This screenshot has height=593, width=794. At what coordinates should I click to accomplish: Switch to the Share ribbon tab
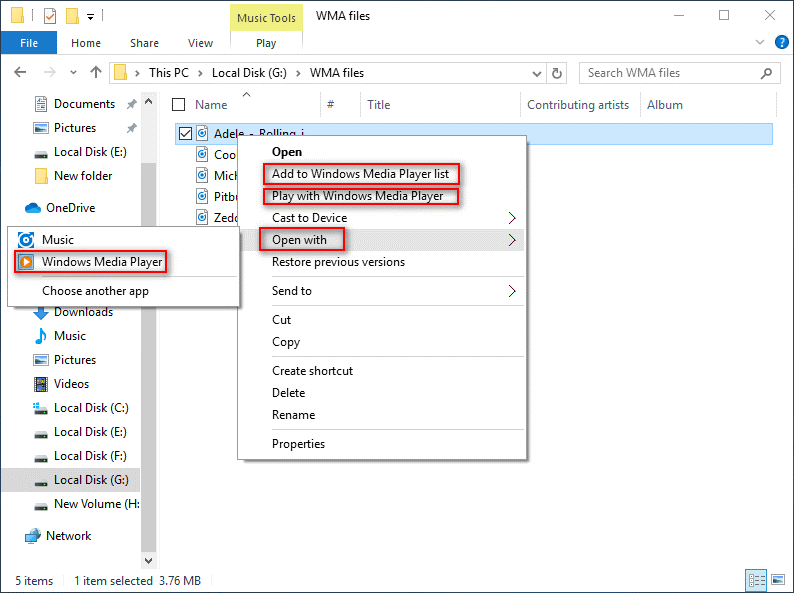pyautogui.click(x=144, y=43)
